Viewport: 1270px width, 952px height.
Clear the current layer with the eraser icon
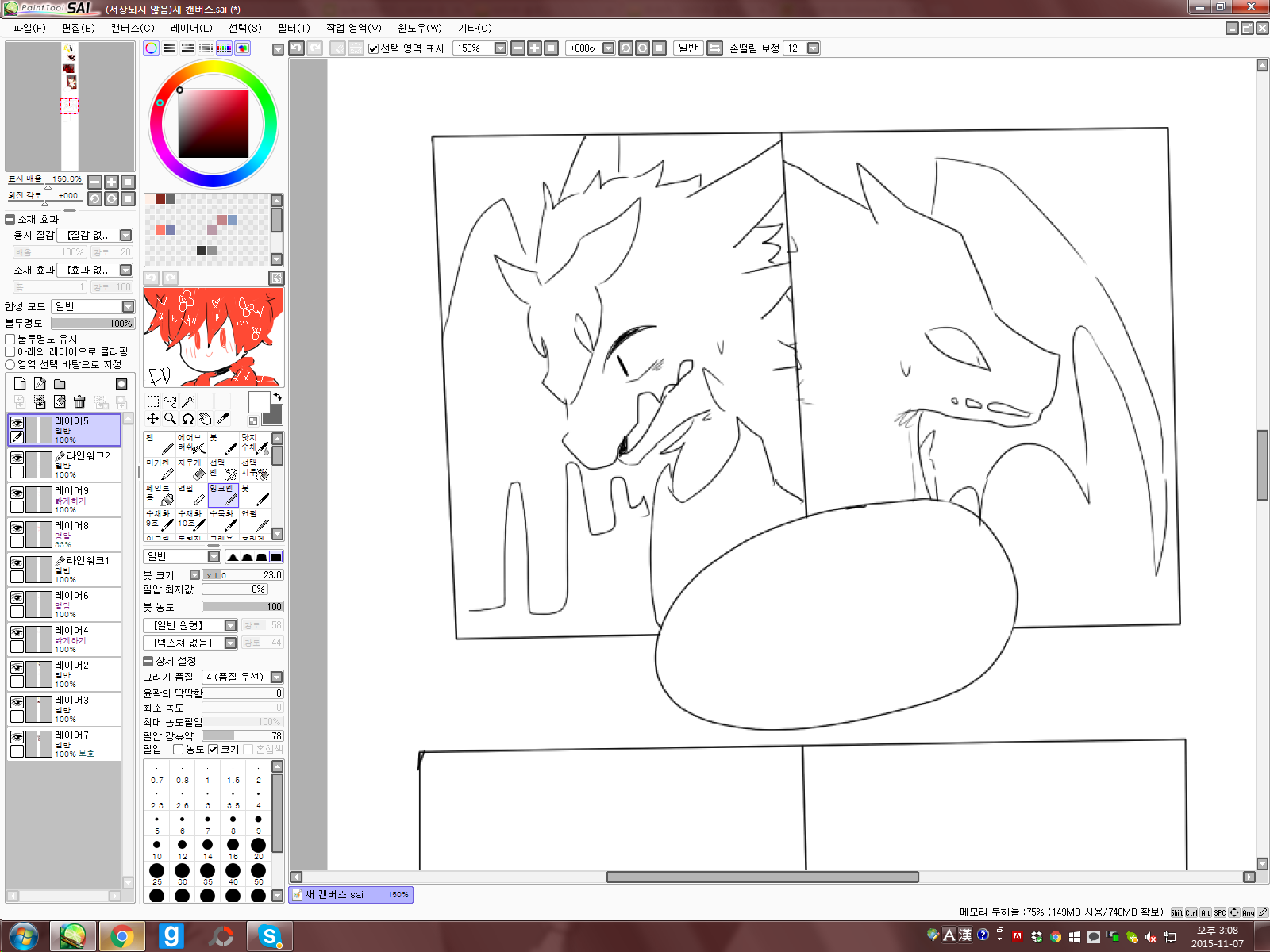[60, 402]
